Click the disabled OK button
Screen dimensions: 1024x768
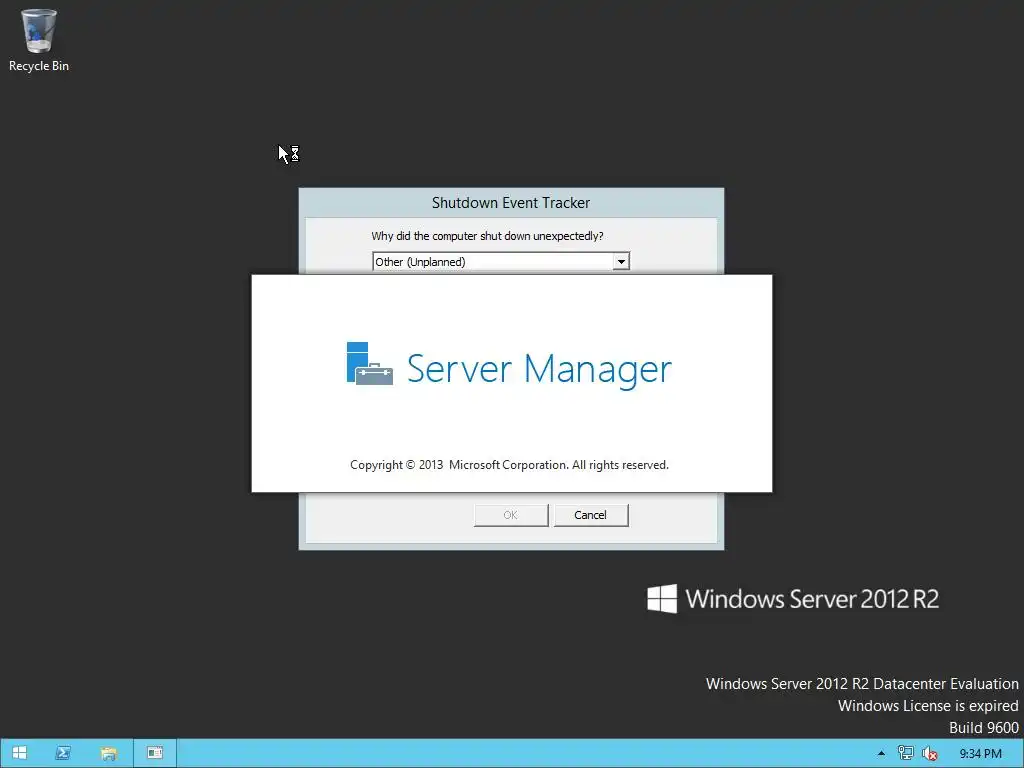point(511,515)
